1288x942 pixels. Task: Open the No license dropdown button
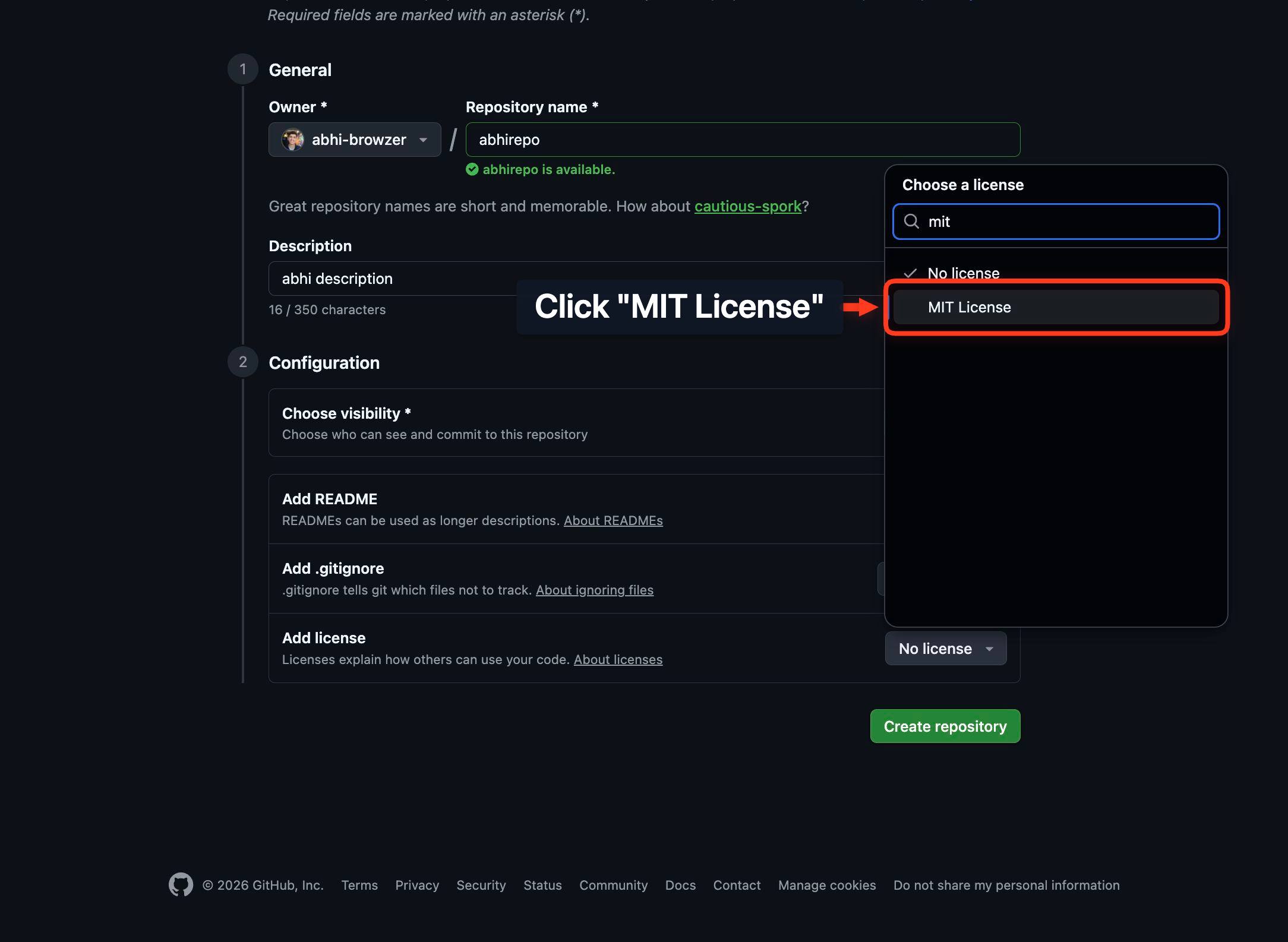(x=946, y=649)
